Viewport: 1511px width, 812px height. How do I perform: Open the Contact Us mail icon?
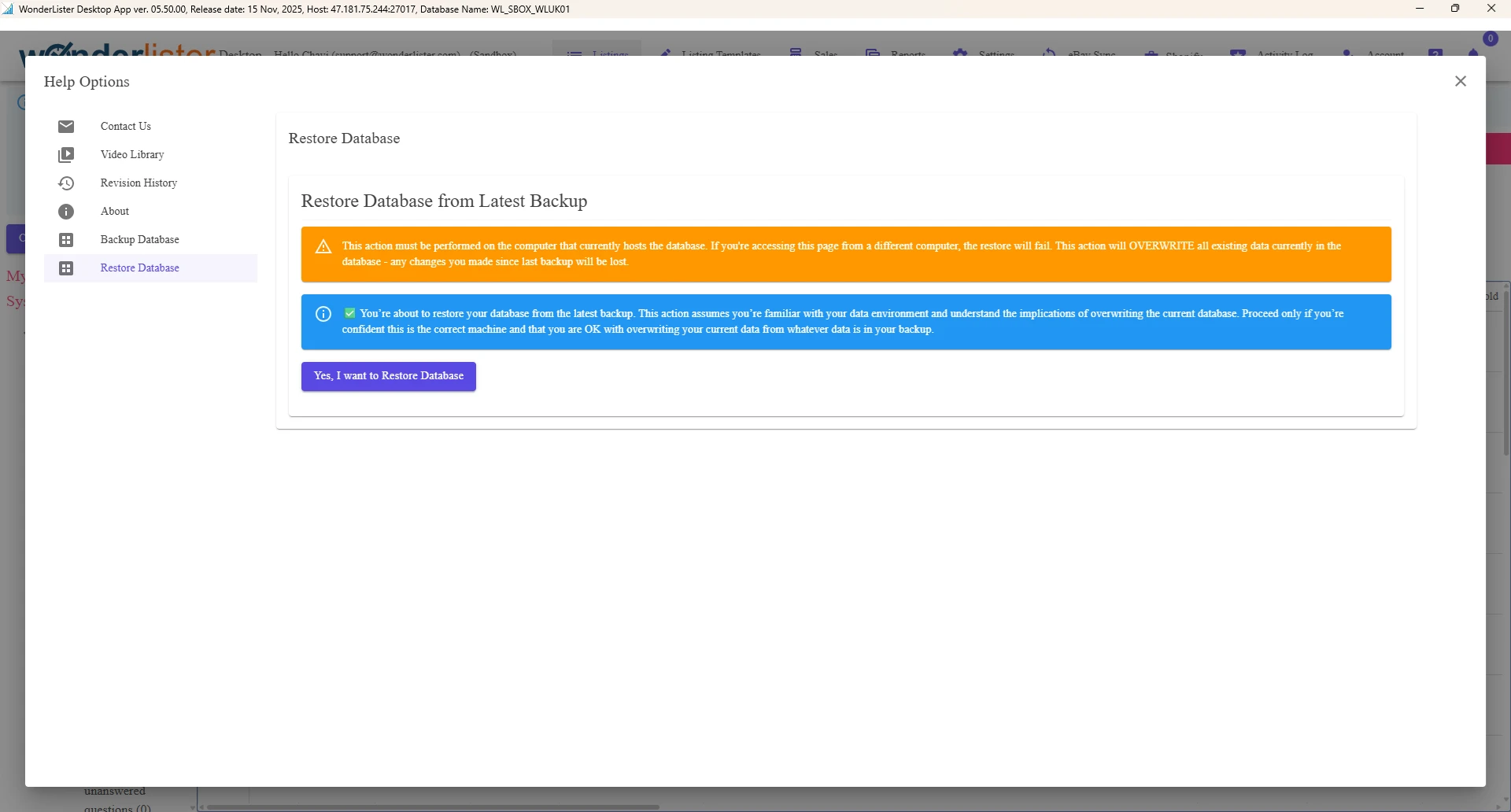pyautogui.click(x=66, y=126)
